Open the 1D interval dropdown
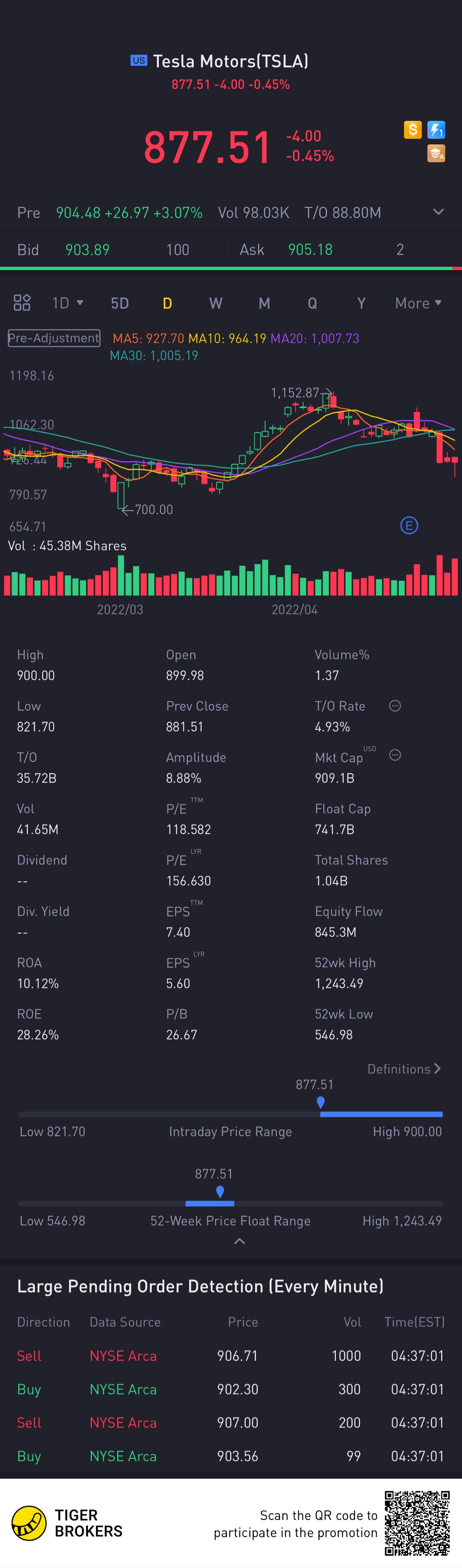Image resolution: width=462 pixels, height=1568 pixels. [x=68, y=303]
